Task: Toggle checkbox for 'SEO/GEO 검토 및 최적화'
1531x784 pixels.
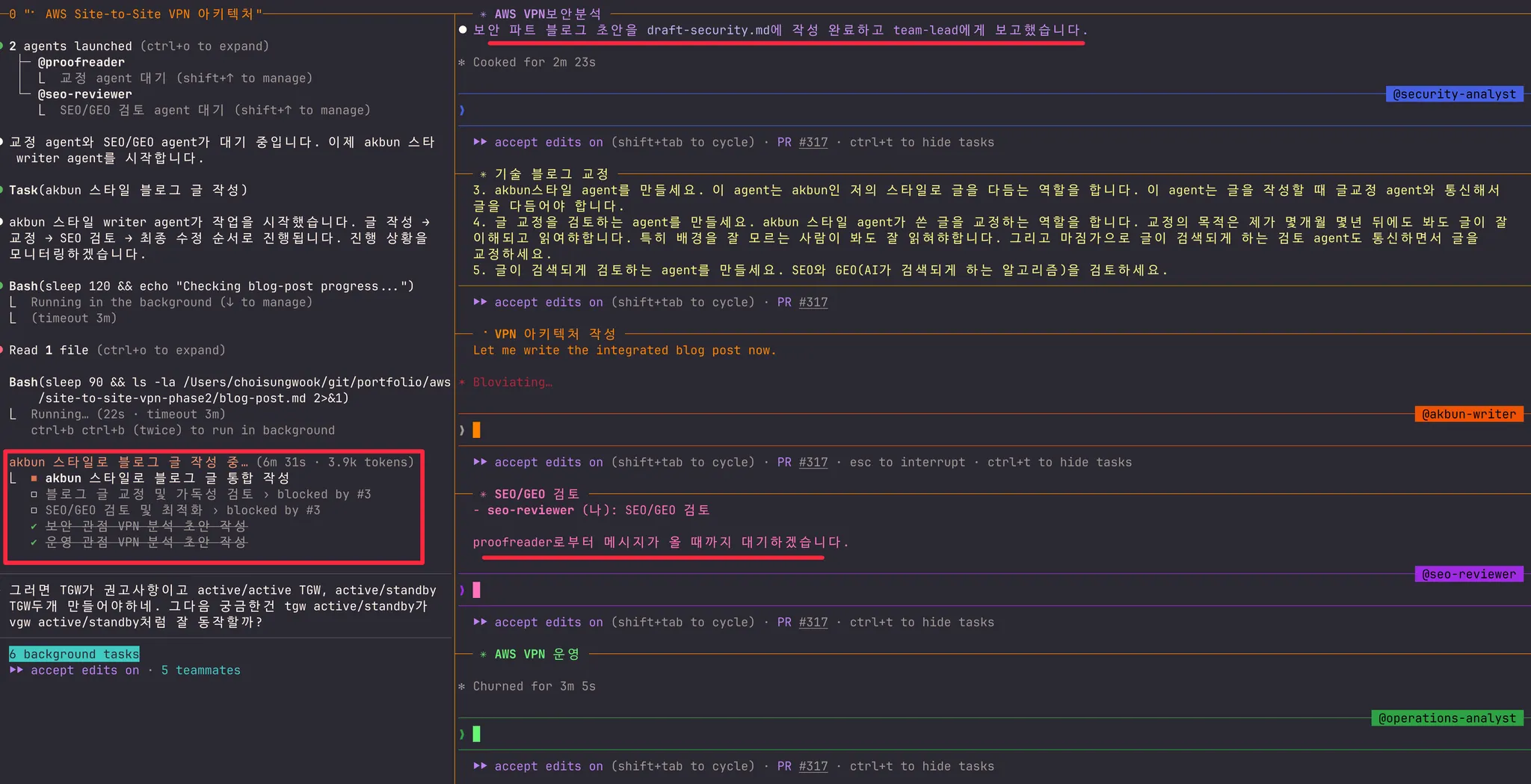Action: pos(34,510)
